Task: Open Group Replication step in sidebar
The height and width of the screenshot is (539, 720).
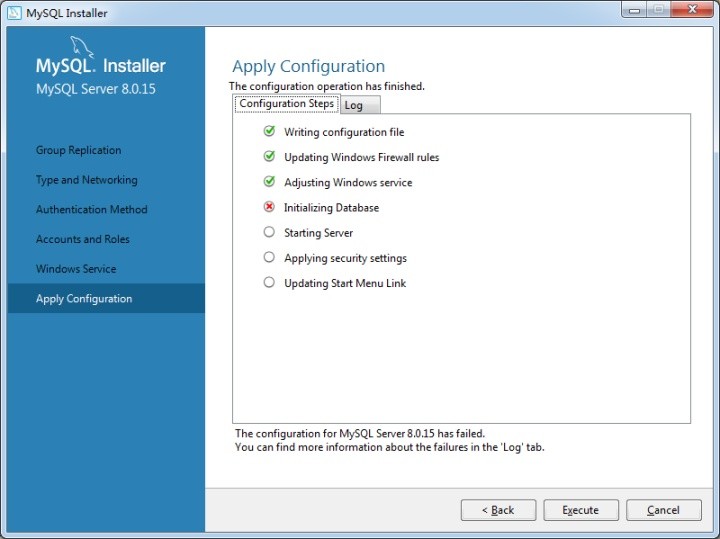Action: pos(79,150)
